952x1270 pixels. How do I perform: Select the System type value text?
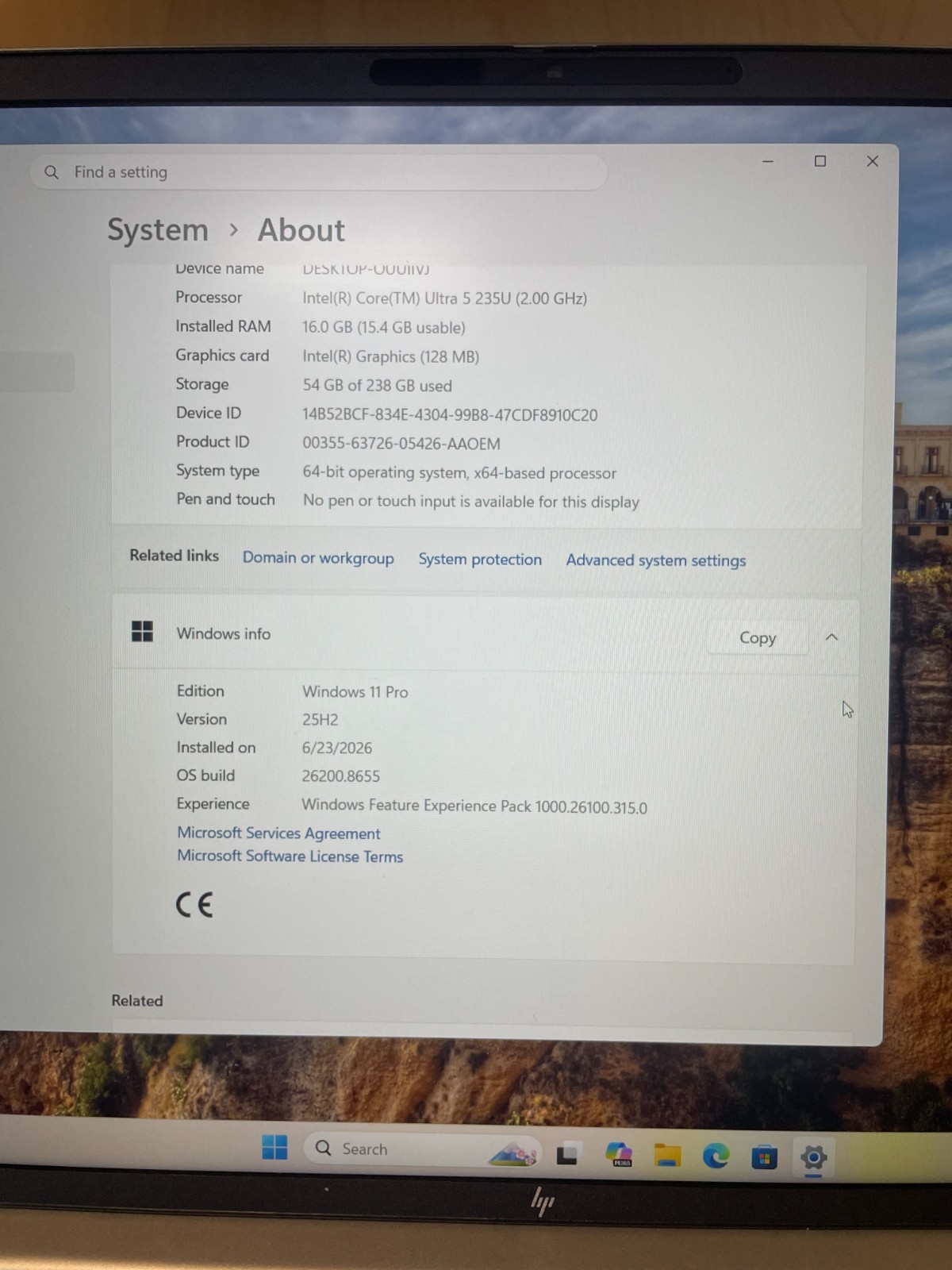pos(459,473)
